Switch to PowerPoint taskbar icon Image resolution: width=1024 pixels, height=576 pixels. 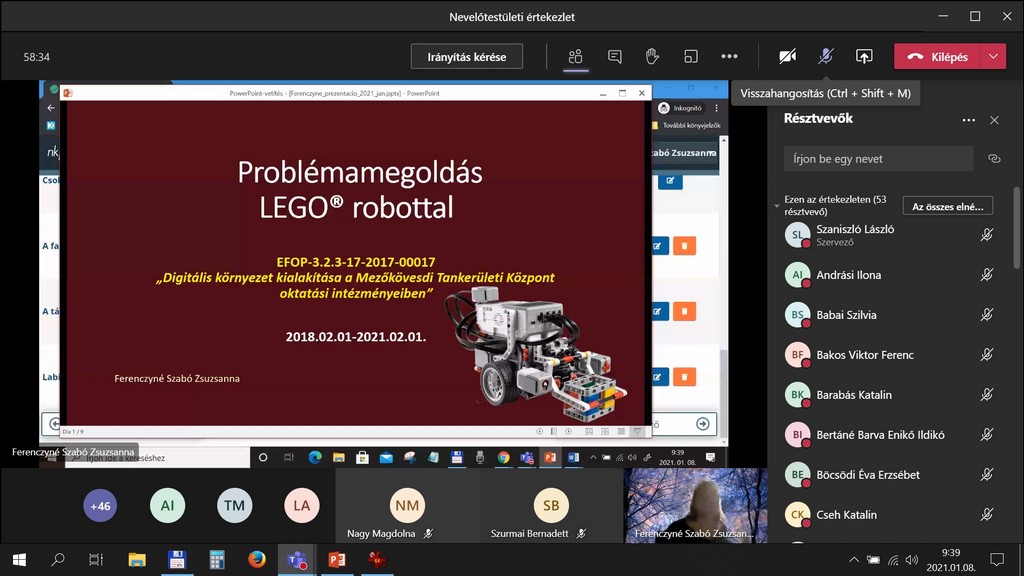tap(336, 560)
